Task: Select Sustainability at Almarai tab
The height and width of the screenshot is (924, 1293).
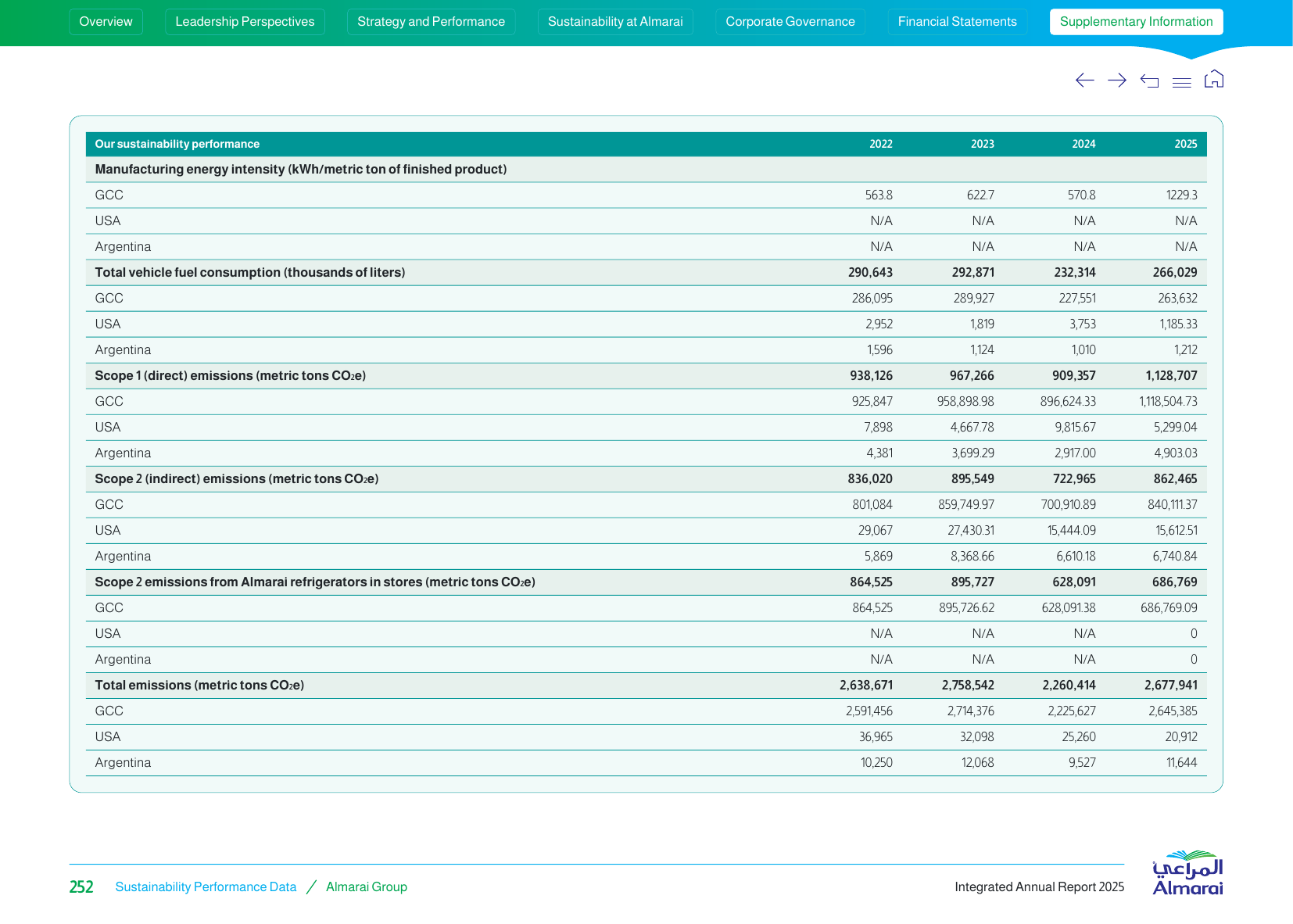Action: [x=615, y=22]
